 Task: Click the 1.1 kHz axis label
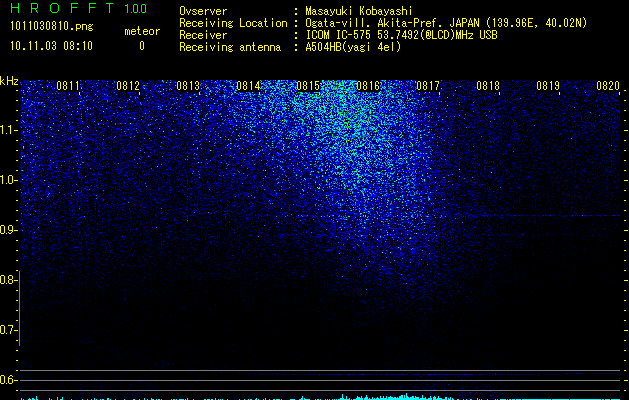tap(9, 130)
